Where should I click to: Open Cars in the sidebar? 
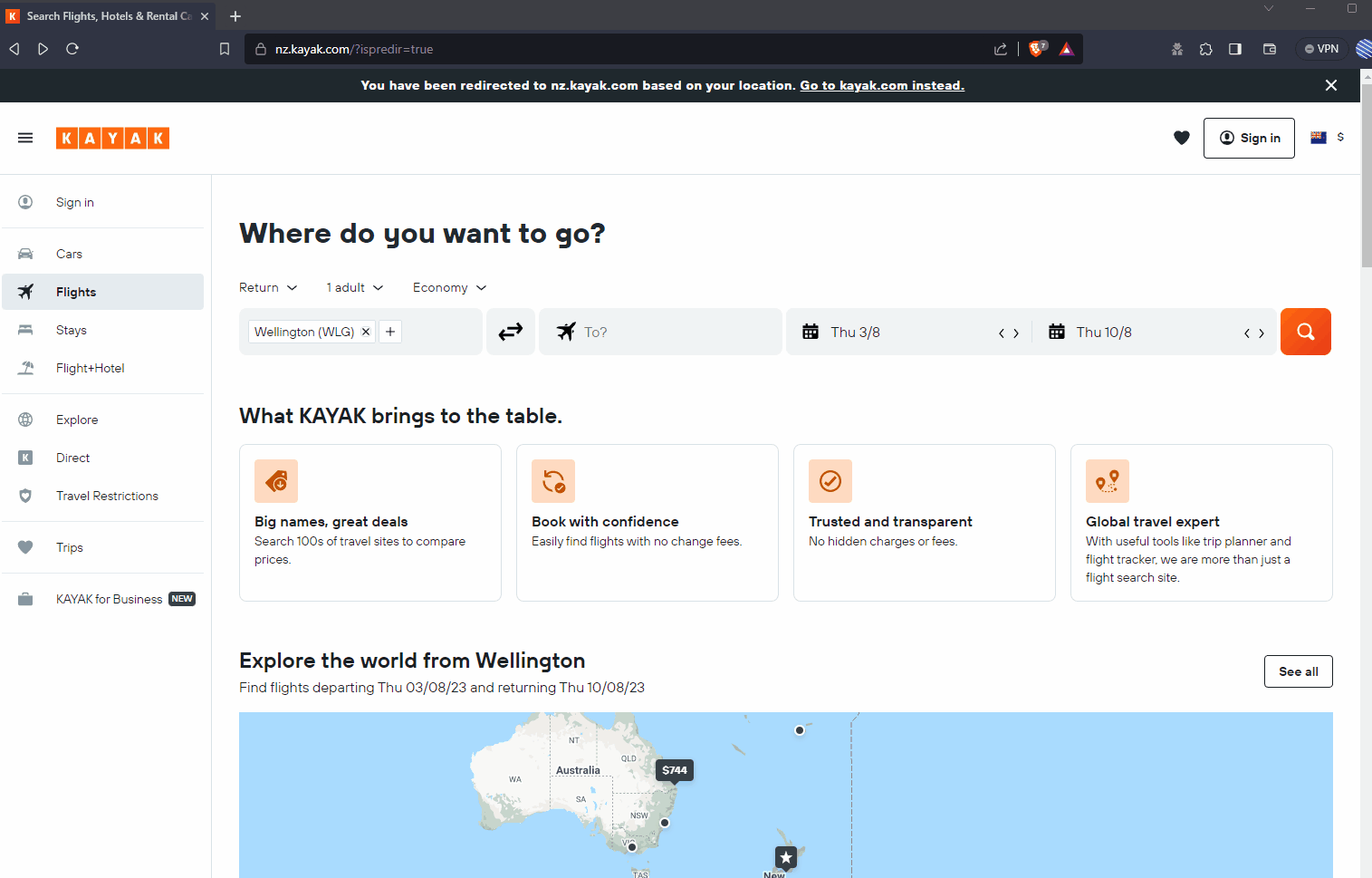(102, 254)
